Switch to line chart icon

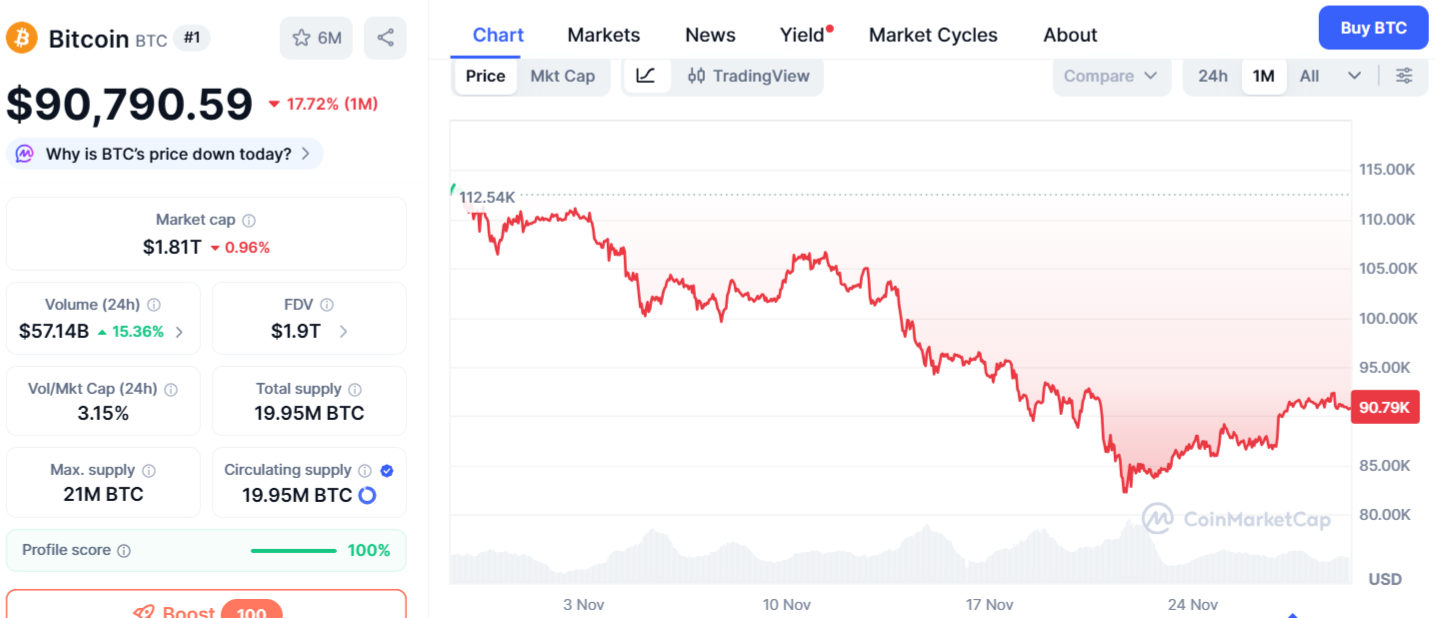pos(647,75)
